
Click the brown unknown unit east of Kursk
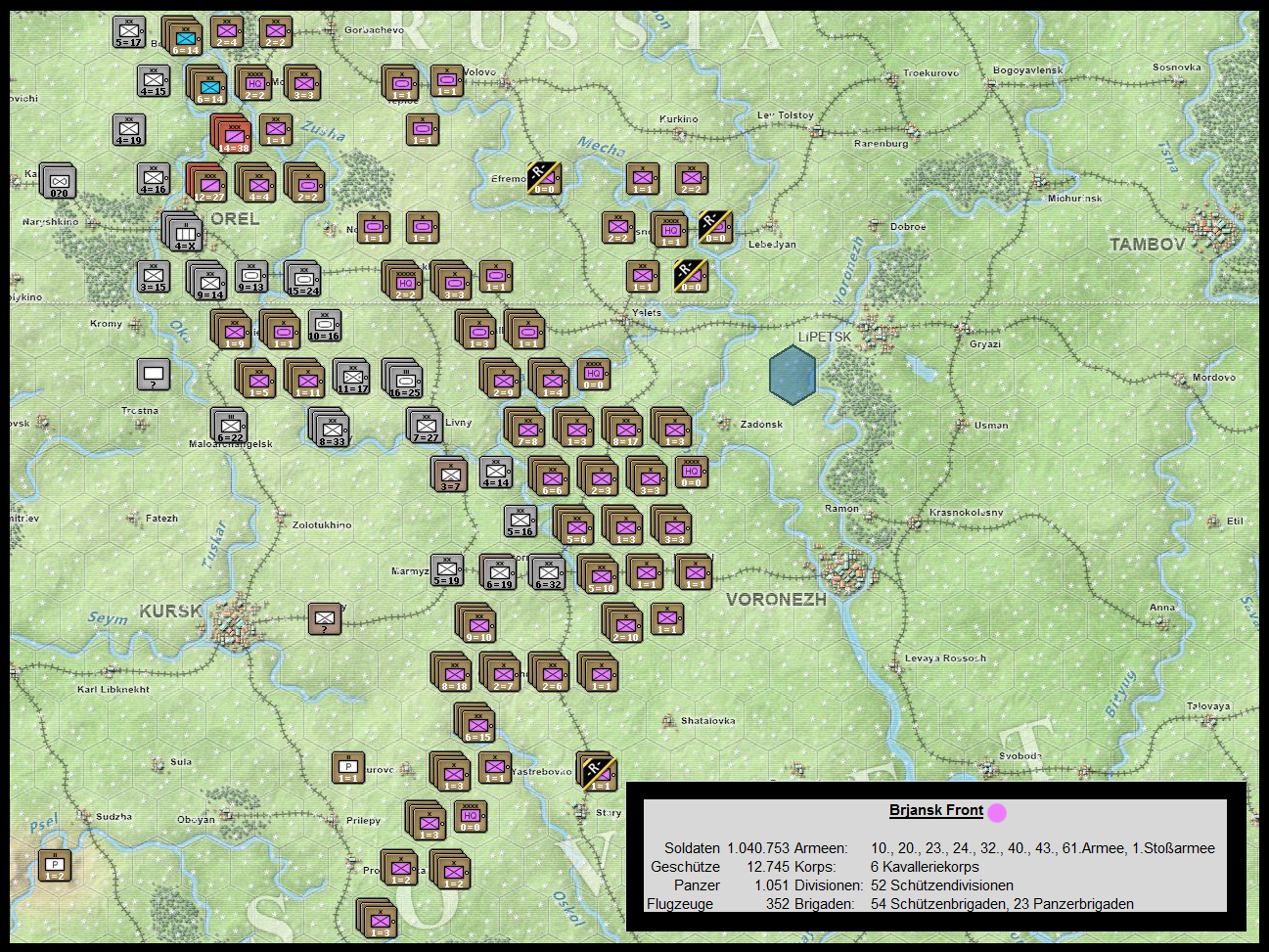click(x=325, y=619)
